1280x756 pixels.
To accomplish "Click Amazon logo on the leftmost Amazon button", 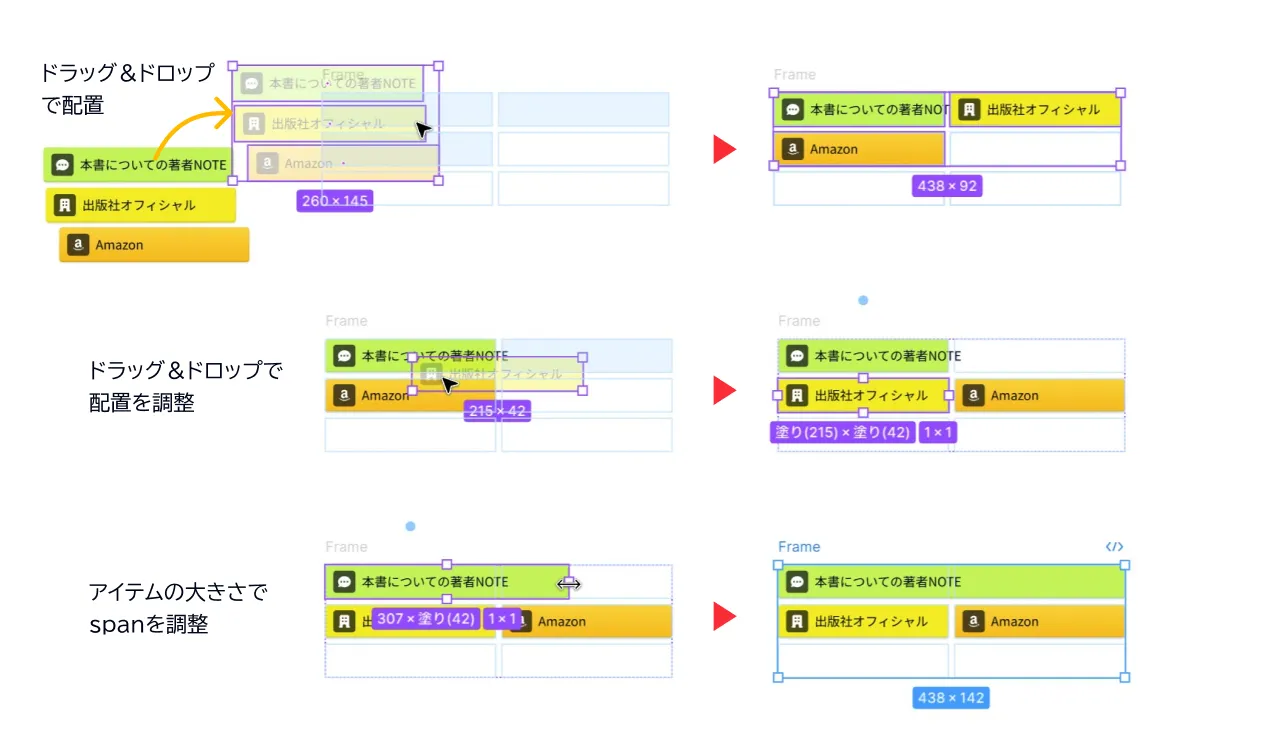I will pos(78,245).
